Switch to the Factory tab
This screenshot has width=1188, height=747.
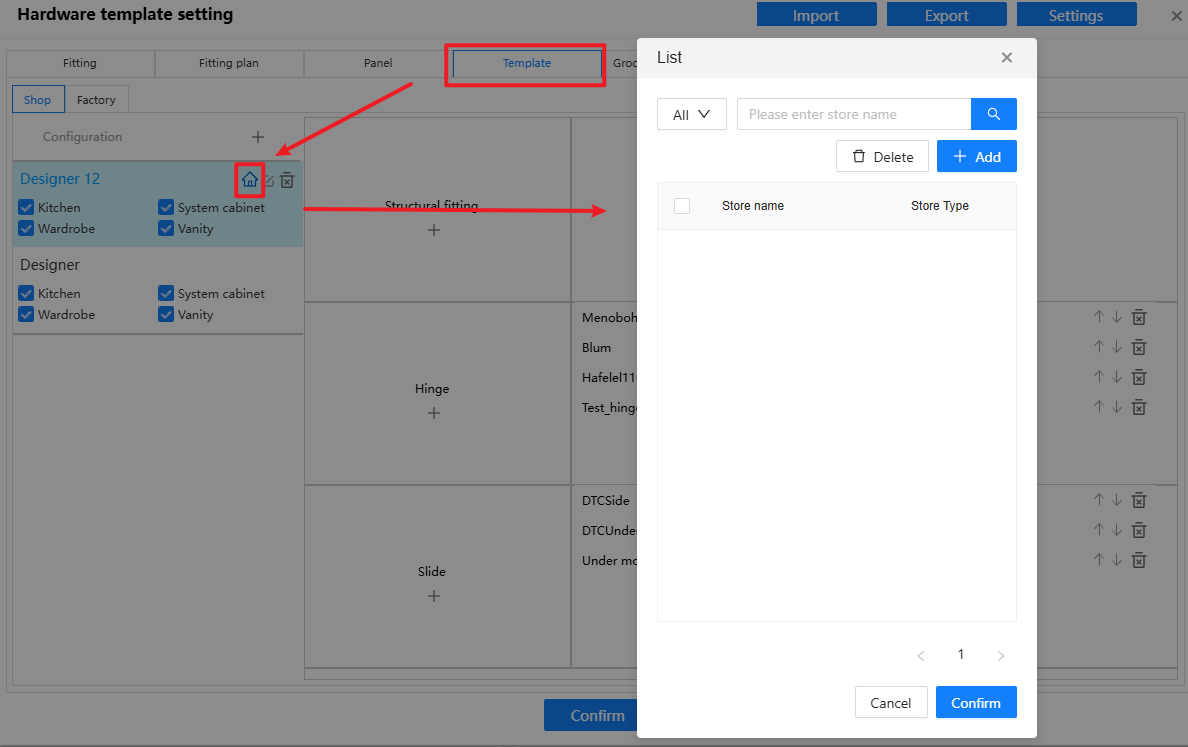coord(96,100)
